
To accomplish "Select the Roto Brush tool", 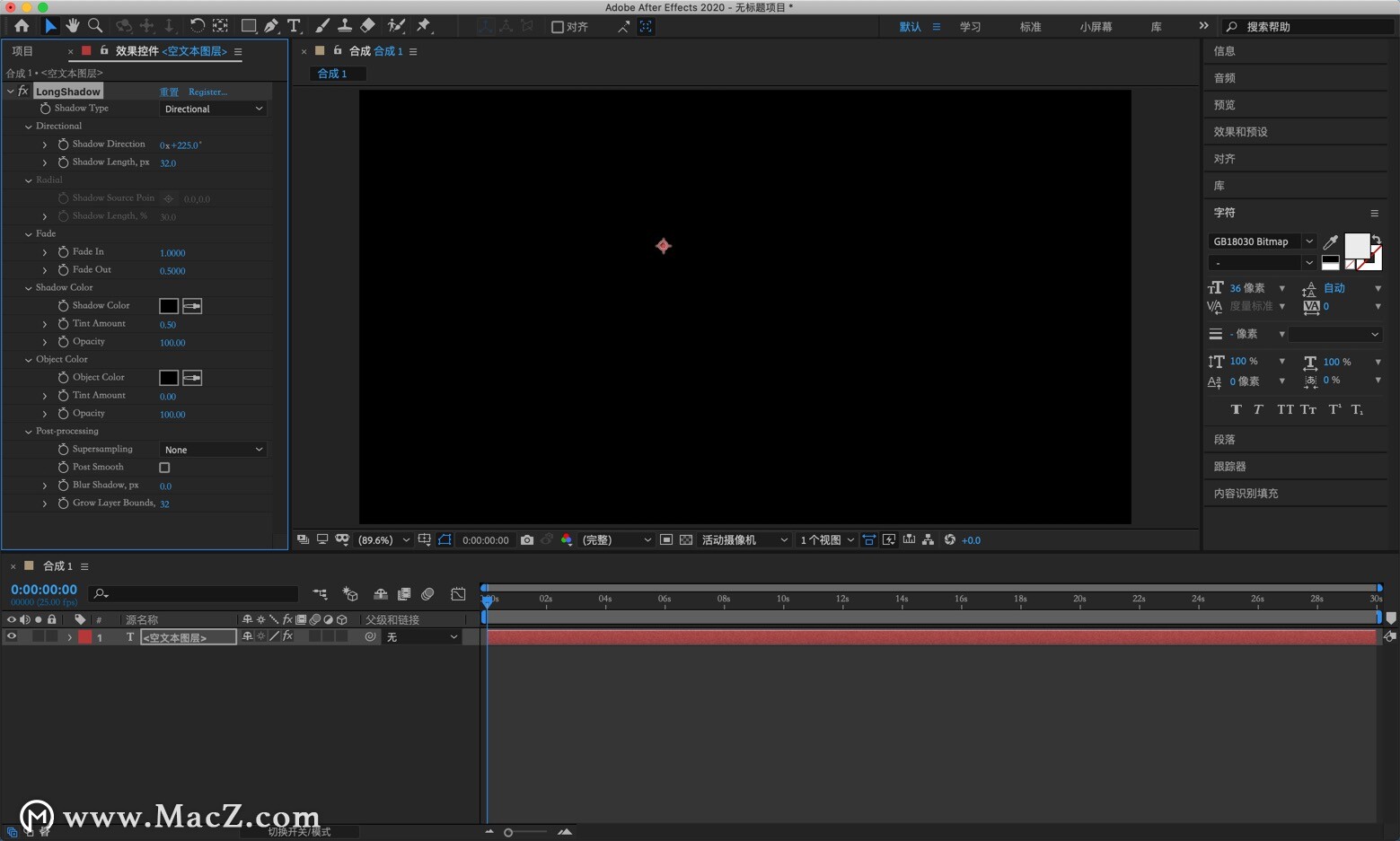I will (x=396, y=26).
